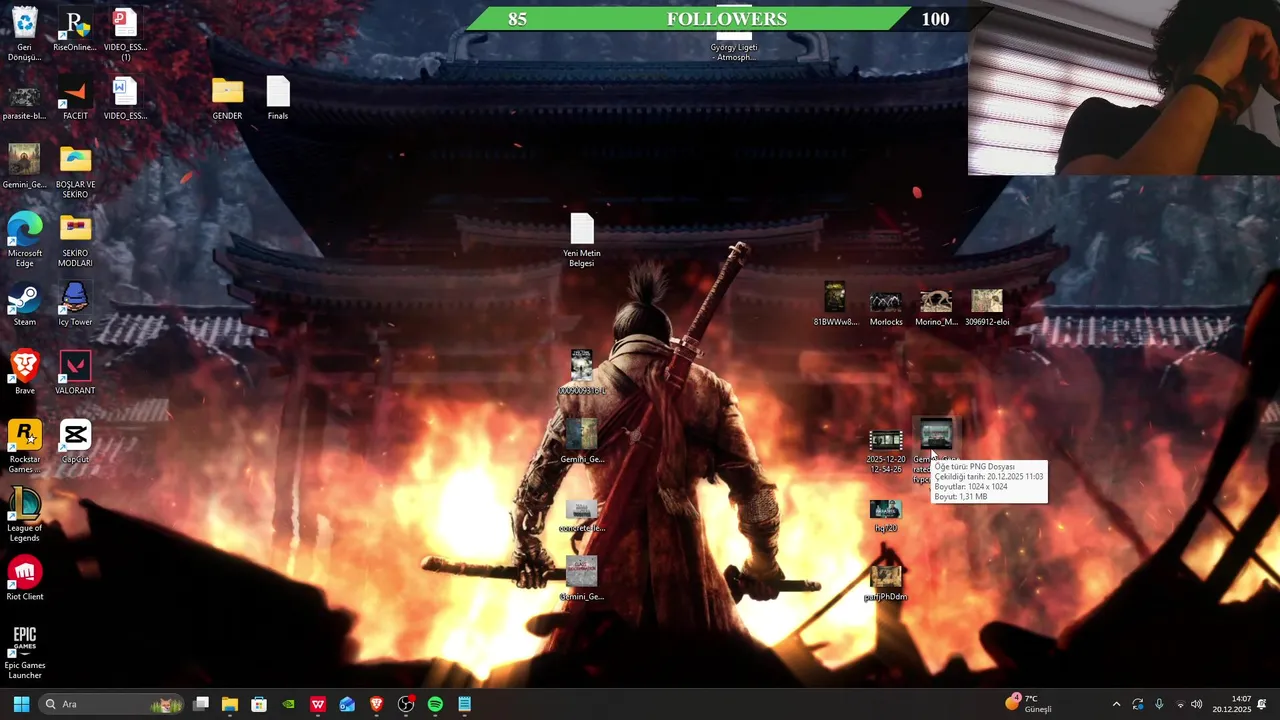Image resolution: width=1280 pixels, height=720 pixels.
Task: Select the VIDEO_ESS (1) file icon
Action: click(x=125, y=33)
